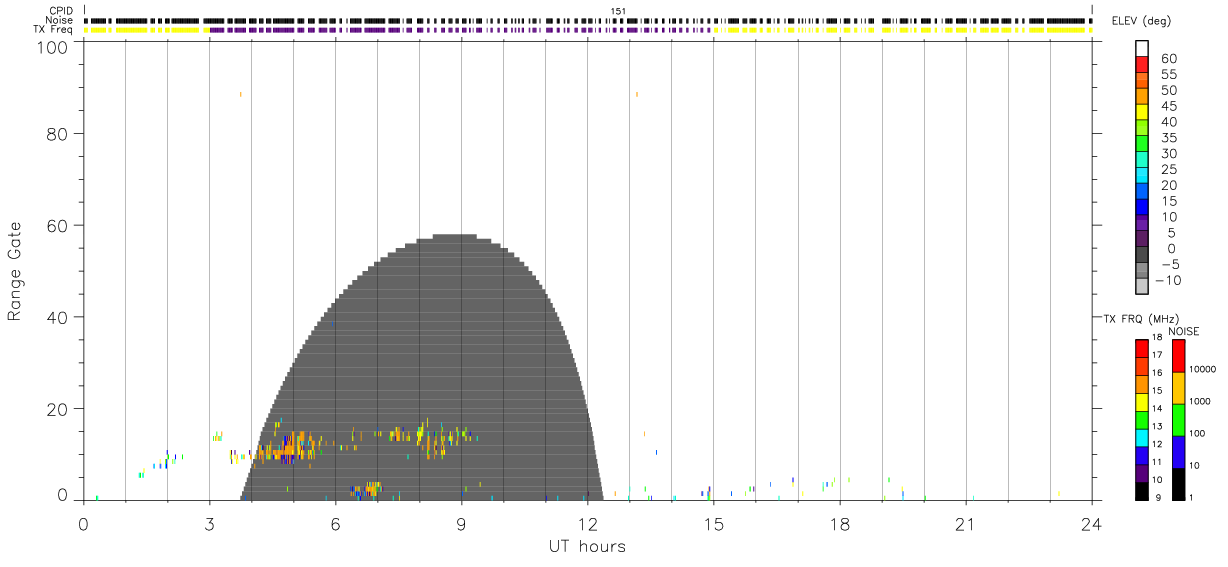Click x-axis tick label '3'
The image size is (1228, 567).
point(209,523)
